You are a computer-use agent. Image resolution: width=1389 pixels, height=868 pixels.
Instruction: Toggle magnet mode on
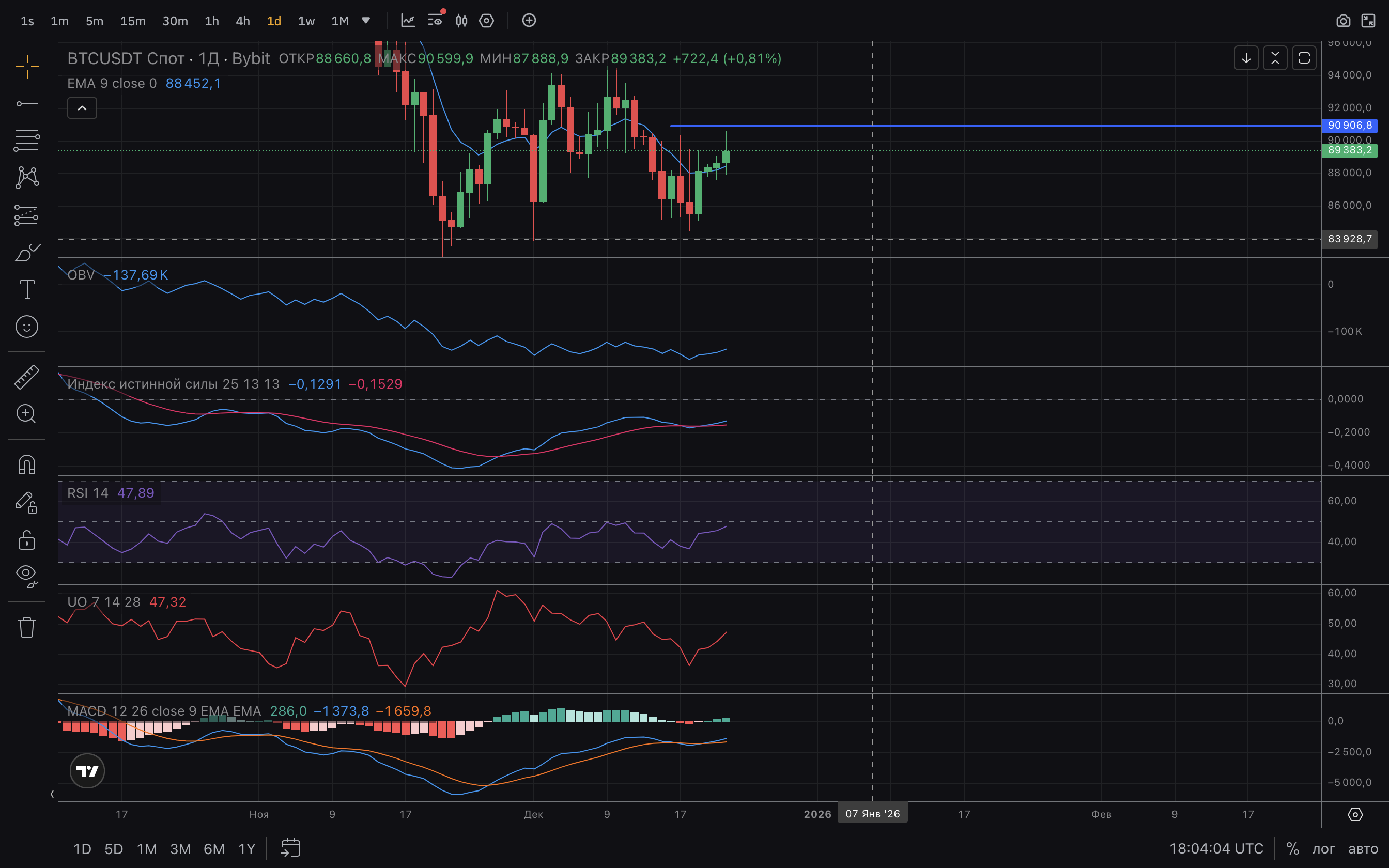pos(26,464)
